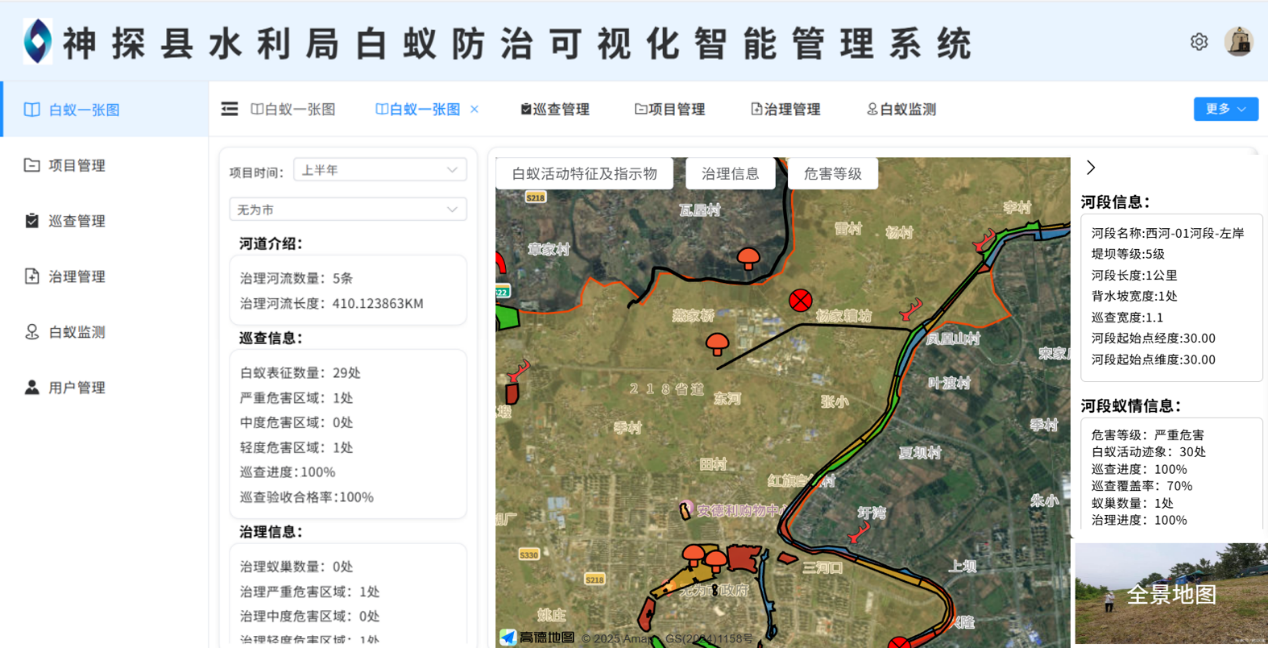Click the text 巡查覆盖率: 70%

1142,486
